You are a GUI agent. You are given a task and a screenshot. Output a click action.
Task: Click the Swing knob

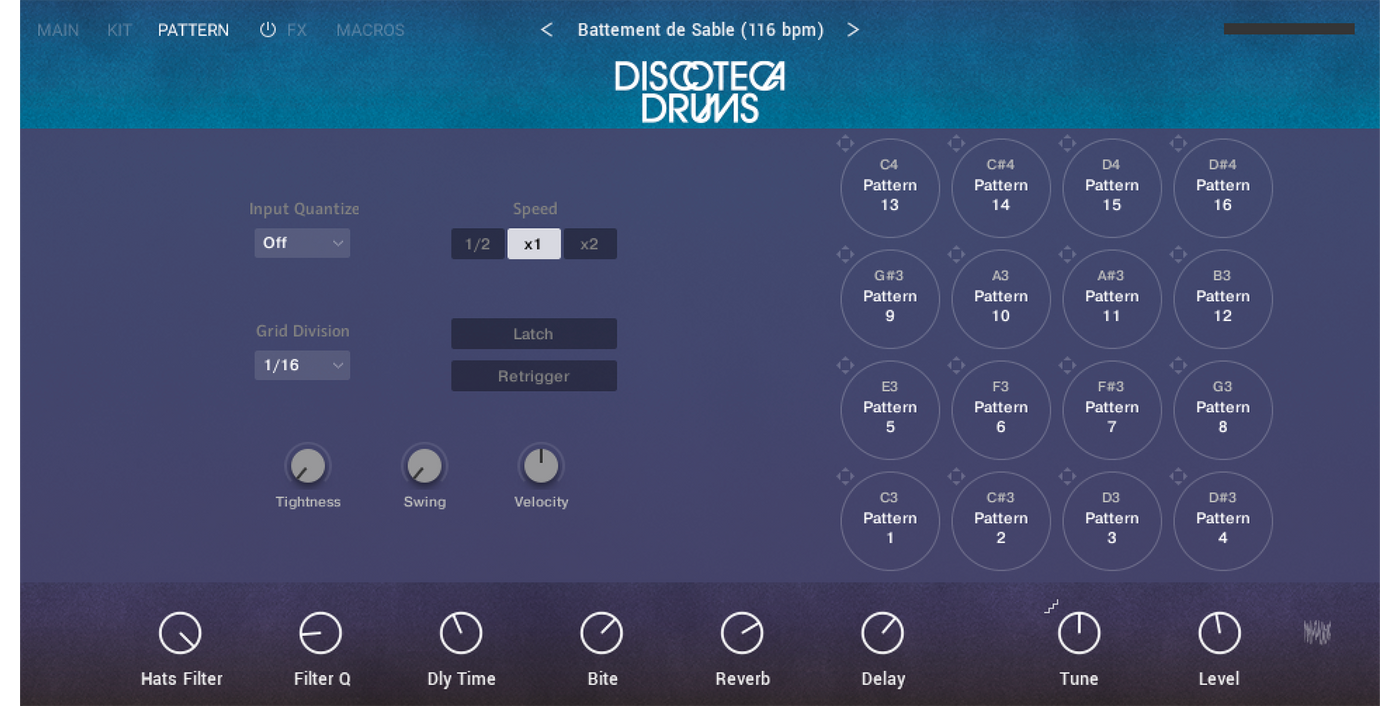424,466
